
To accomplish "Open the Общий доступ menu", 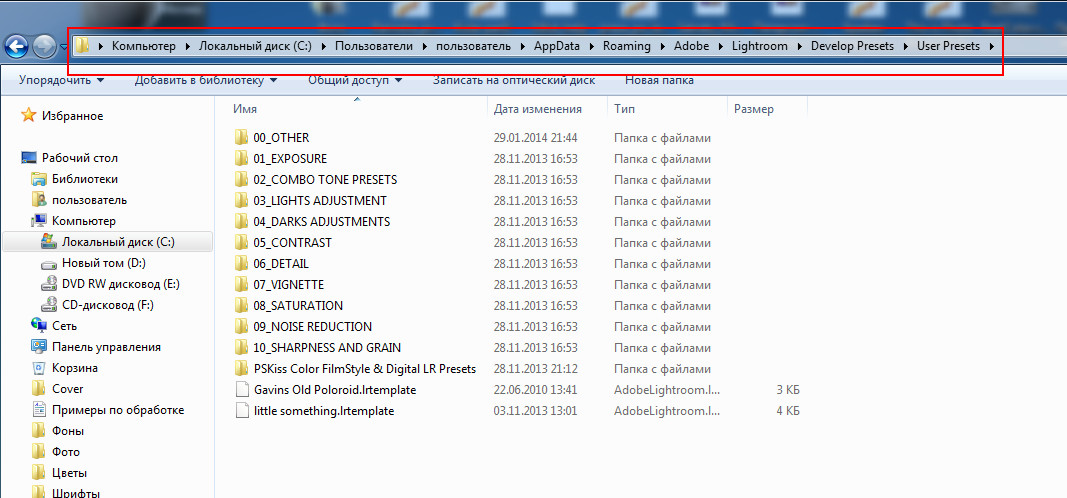I will (x=355, y=80).
